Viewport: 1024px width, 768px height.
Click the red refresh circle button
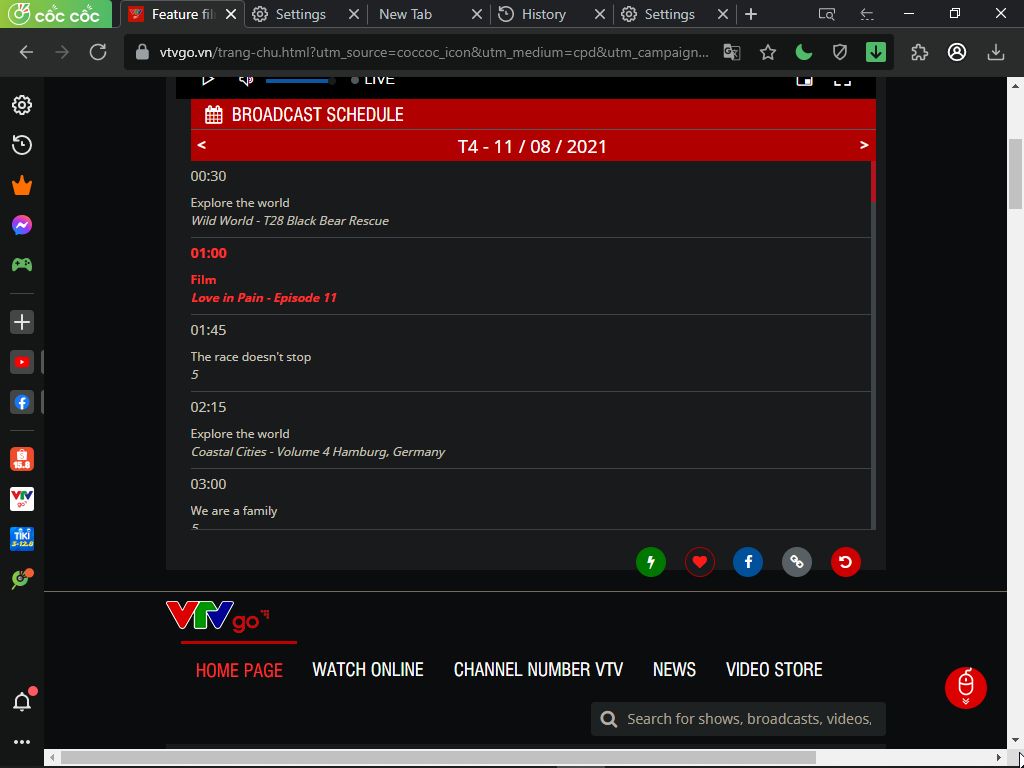[845, 562]
